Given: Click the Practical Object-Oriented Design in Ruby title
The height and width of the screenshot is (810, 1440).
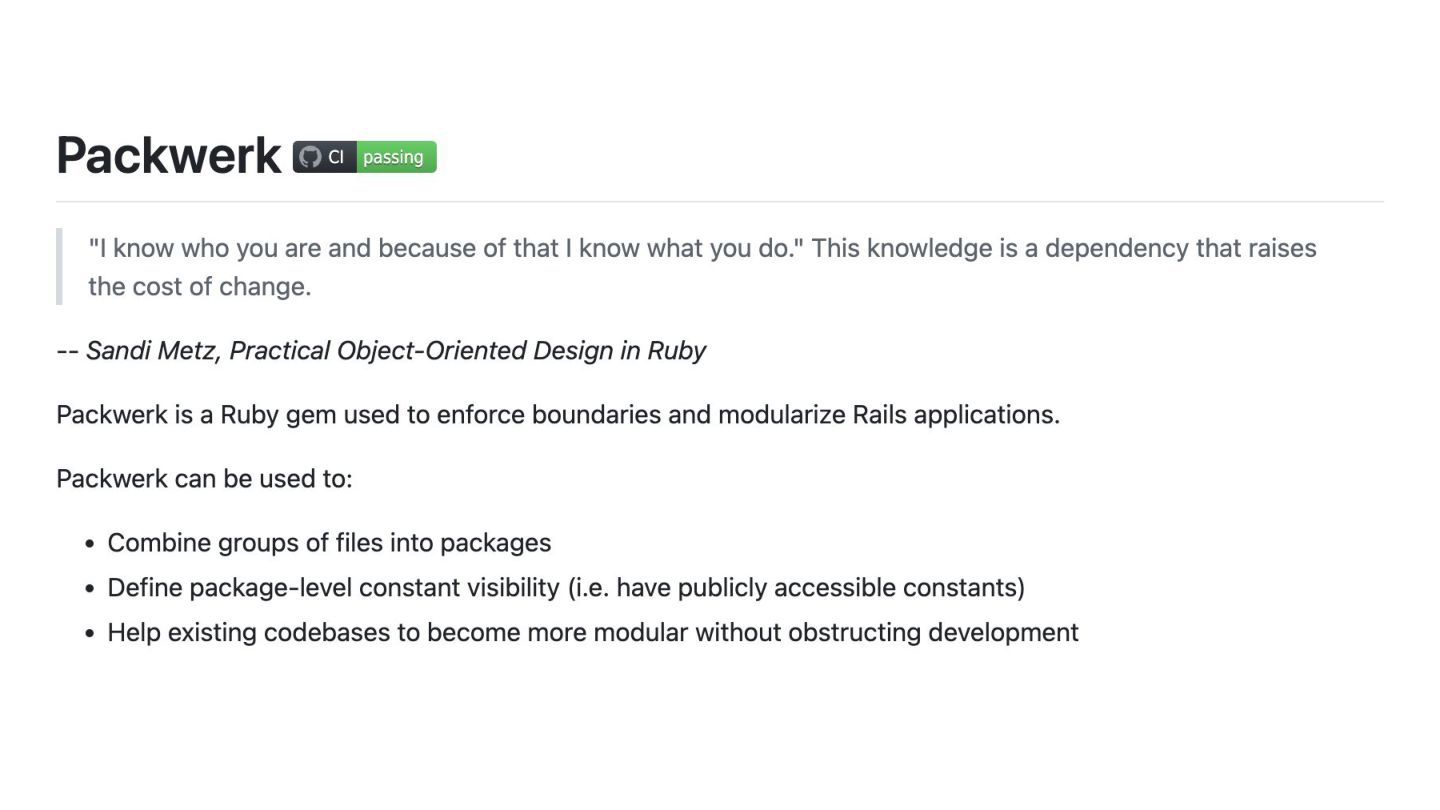Looking at the screenshot, I should pos(468,351).
